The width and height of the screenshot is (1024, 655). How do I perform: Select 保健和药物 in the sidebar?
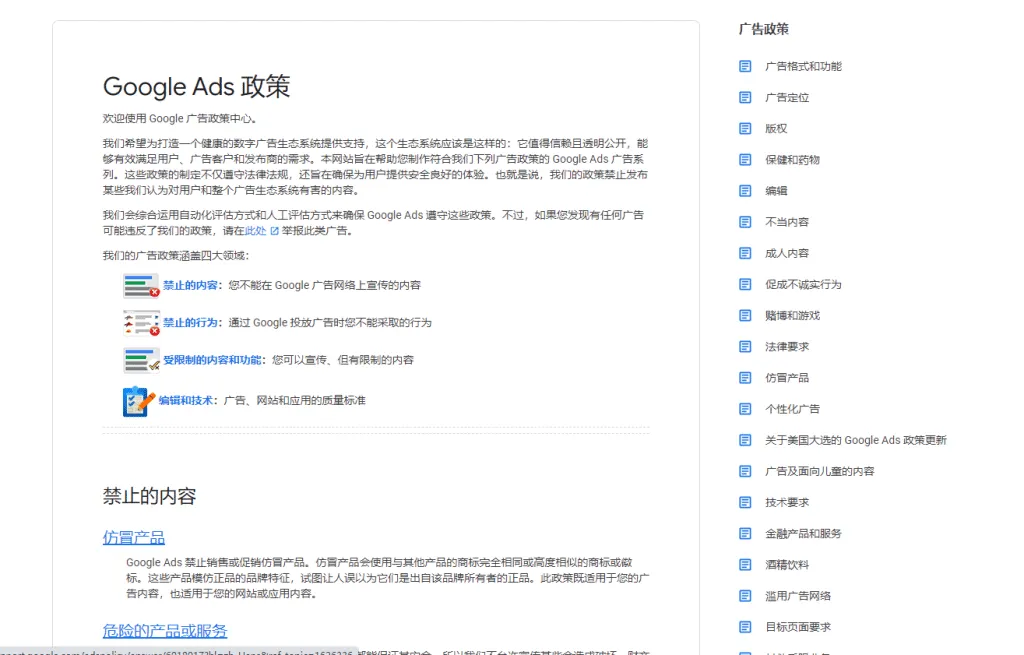click(792, 159)
